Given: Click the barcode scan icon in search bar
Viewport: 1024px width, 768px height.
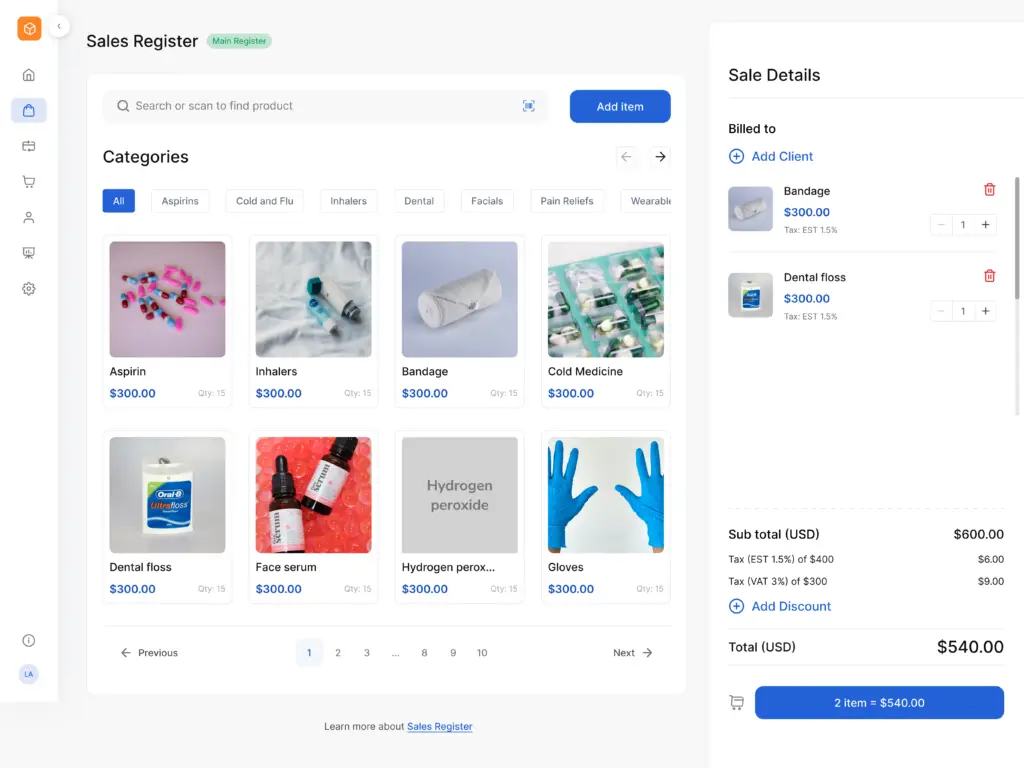Looking at the screenshot, I should (529, 106).
